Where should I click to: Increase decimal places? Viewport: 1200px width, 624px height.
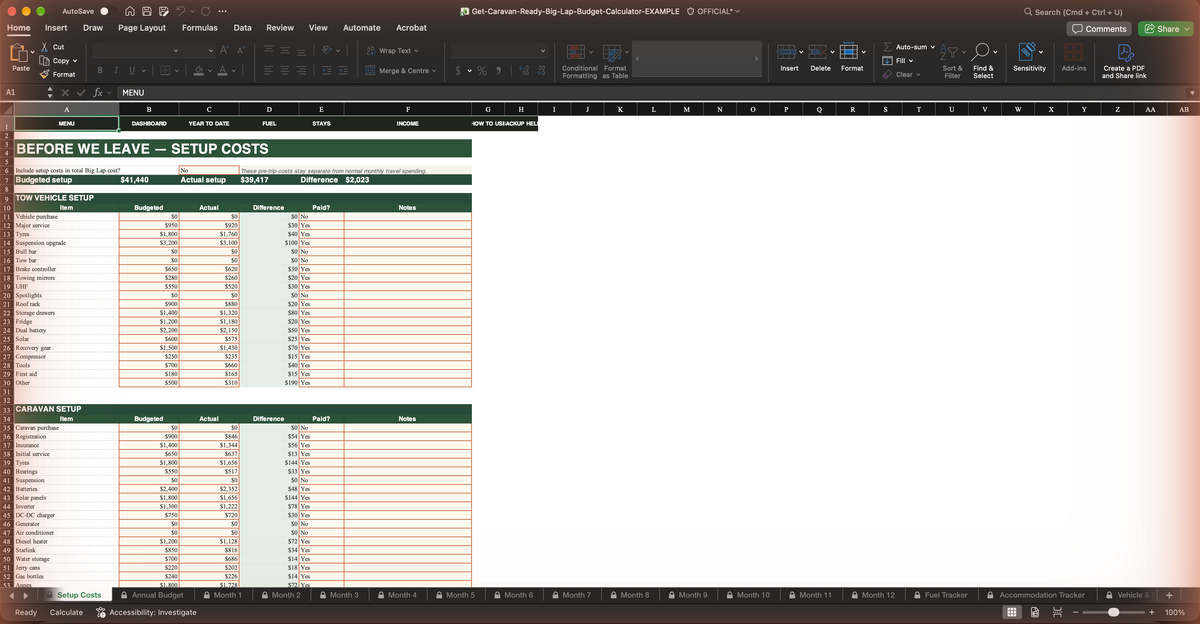coord(523,70)
